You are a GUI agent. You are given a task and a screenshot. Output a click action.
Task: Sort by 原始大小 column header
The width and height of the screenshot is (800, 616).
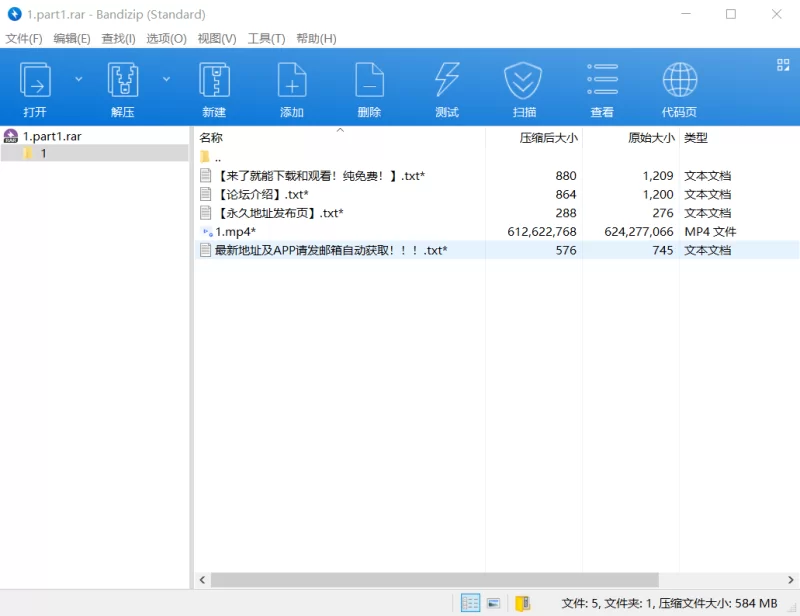(x=651, y=138)
